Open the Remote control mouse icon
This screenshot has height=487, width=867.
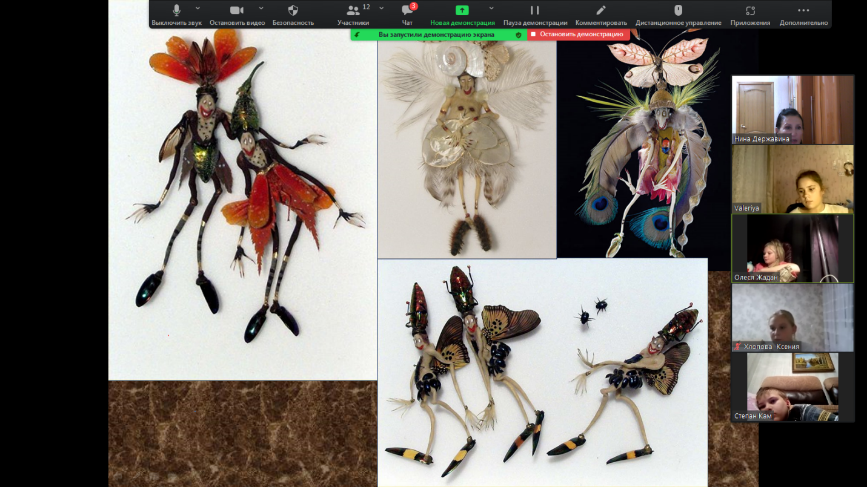tap(677, 13)
